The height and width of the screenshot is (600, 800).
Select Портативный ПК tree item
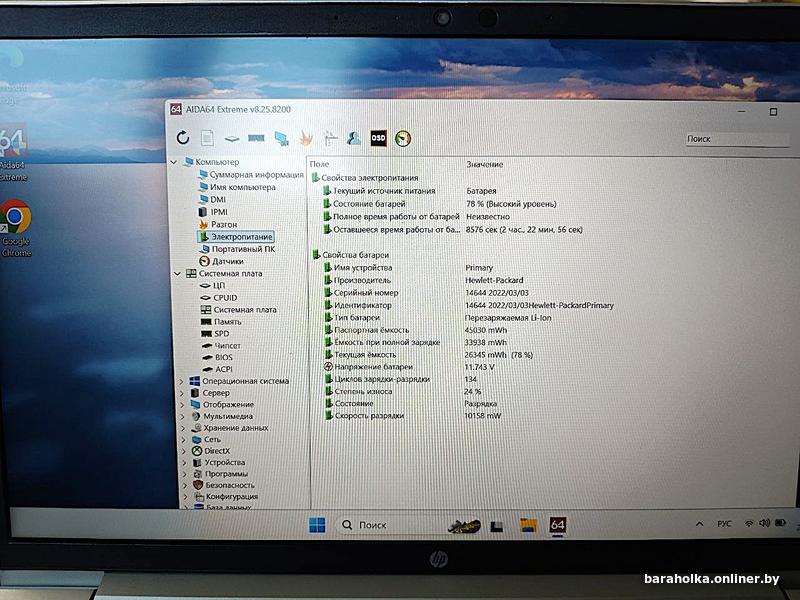[x=243, y=249]
